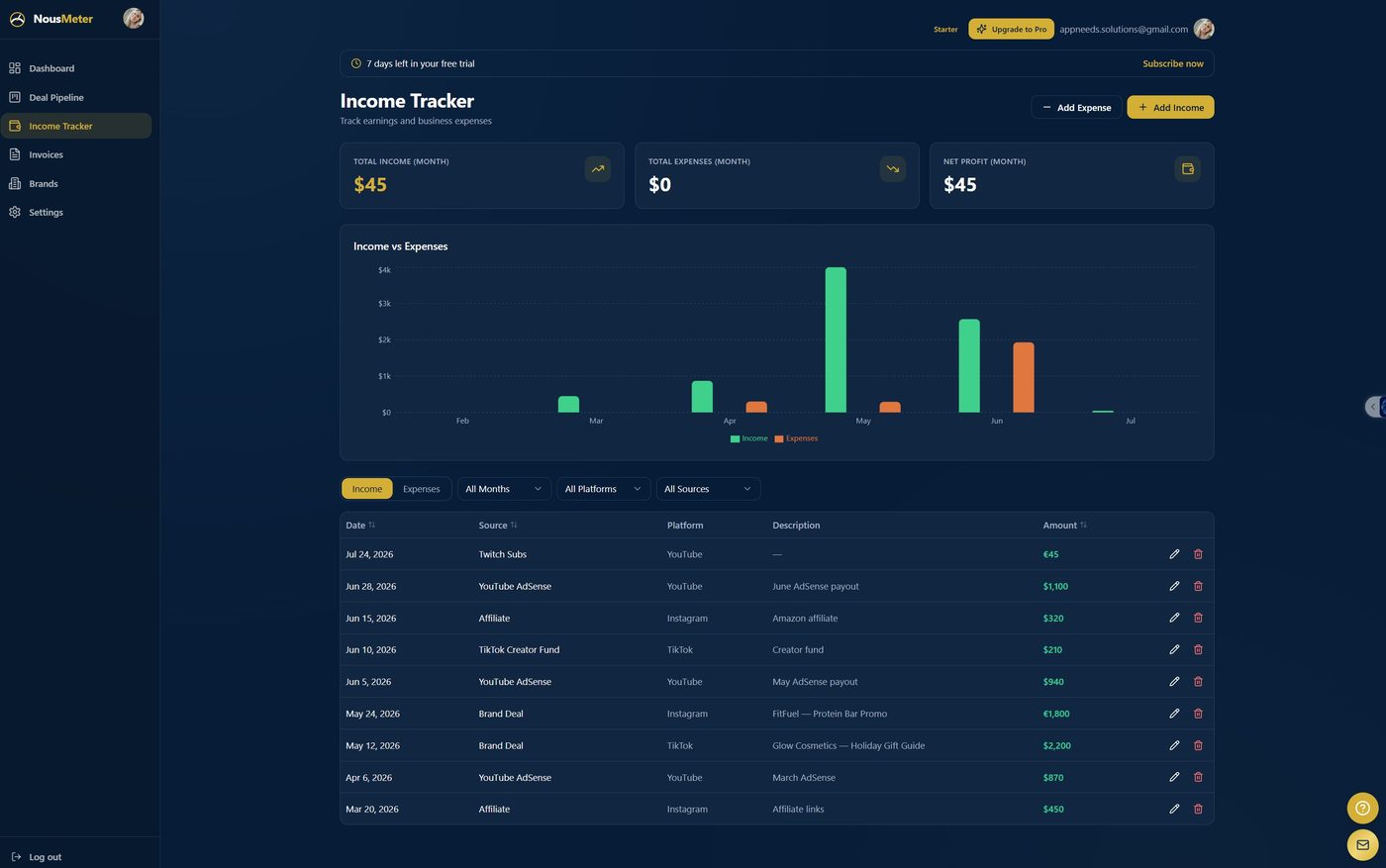Click the appneeds.solutions@gmail.com account email
Screen dimensions: 1386x868
click(x=1124, y=29)
